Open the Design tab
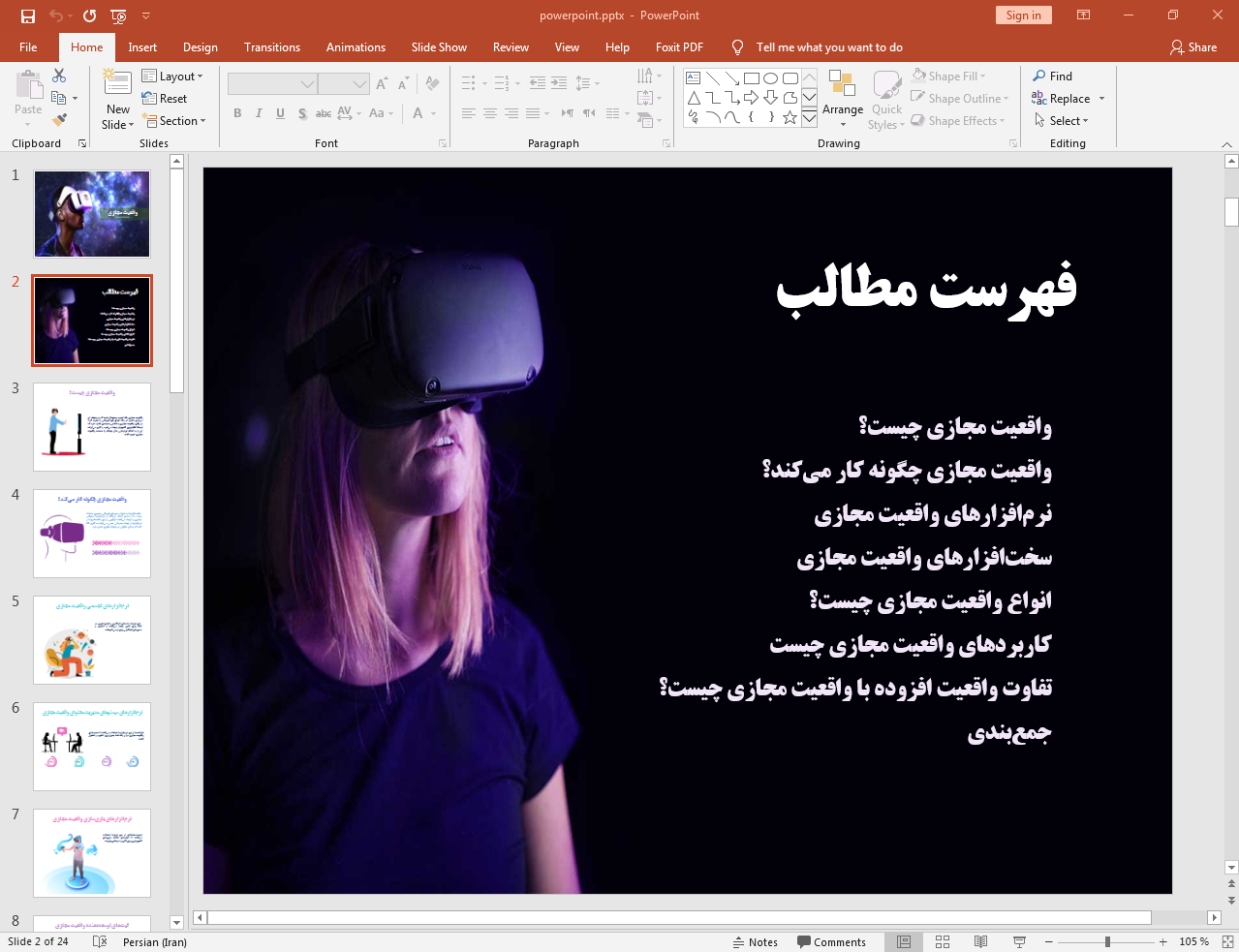Screen dimensions: 1239x952 tap(200, 47)
